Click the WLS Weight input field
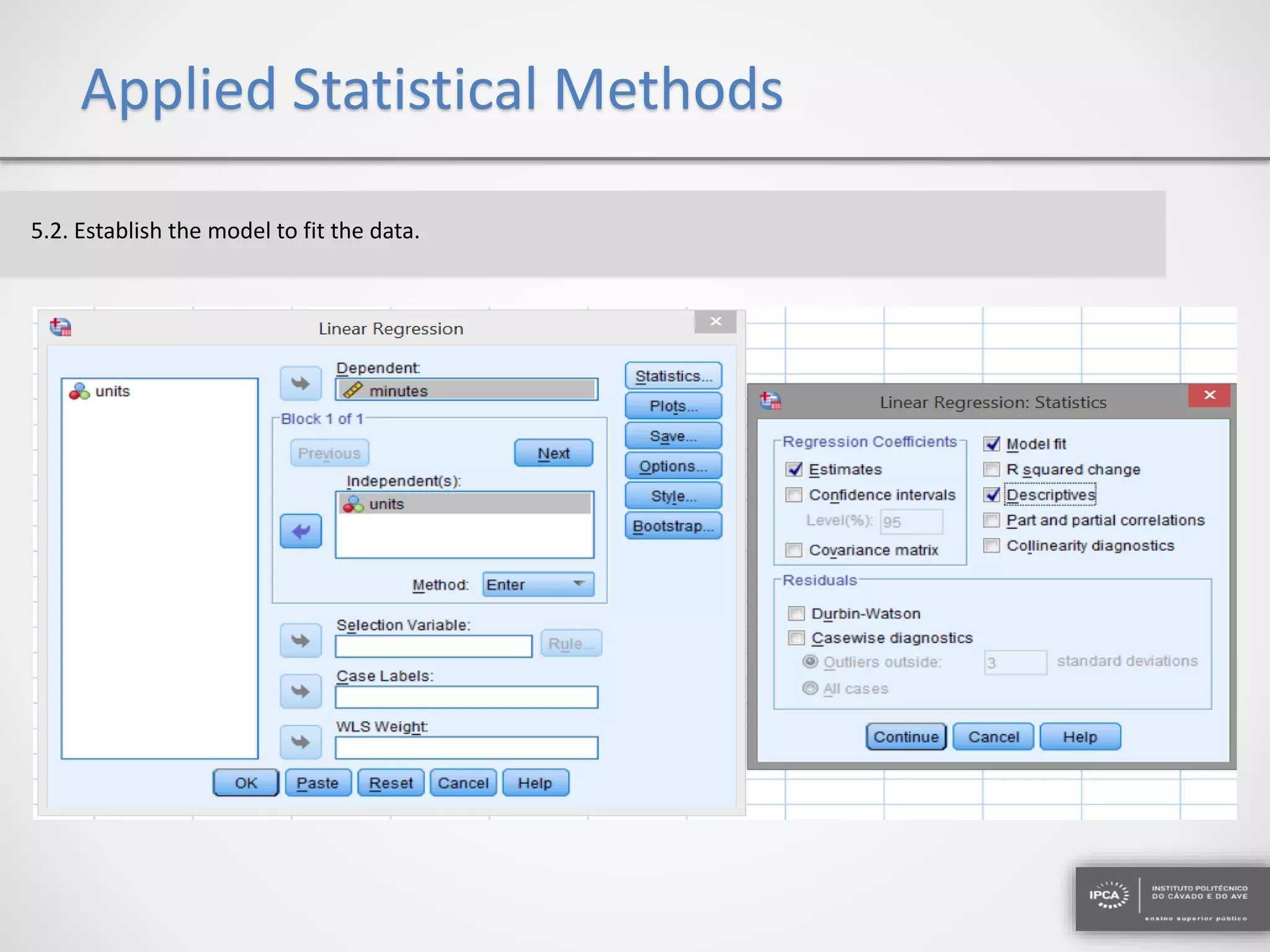1270x952 pixels. click(466, 747)
